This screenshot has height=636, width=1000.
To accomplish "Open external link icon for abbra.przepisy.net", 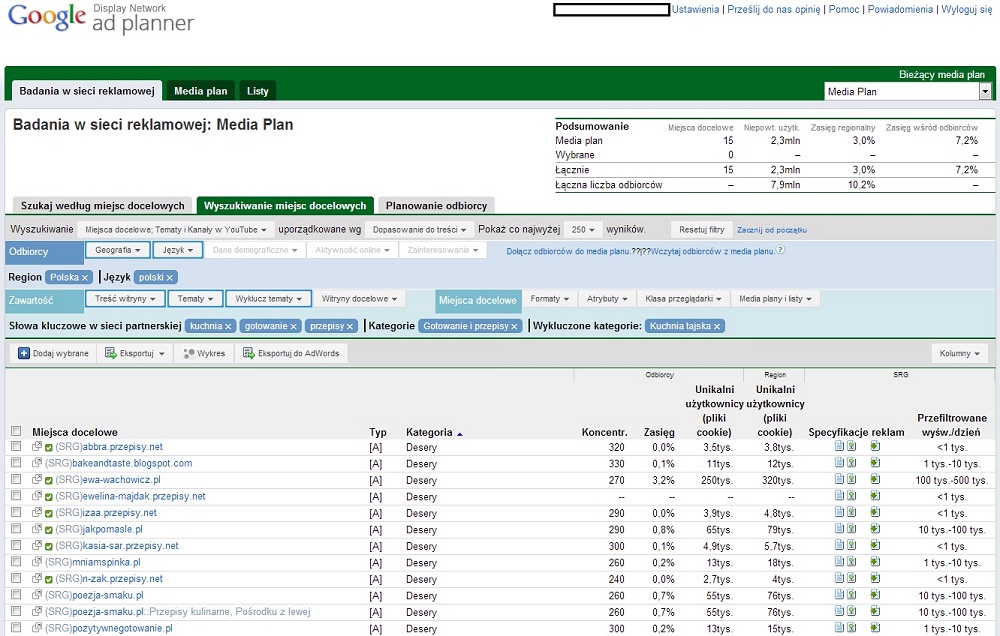I will pyautogui.click(x=37, y=447).
